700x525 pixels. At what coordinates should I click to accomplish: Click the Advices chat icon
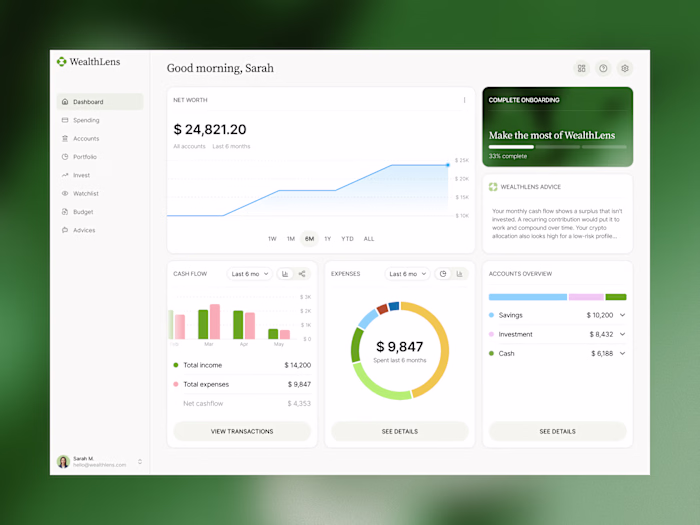[65, 230]
